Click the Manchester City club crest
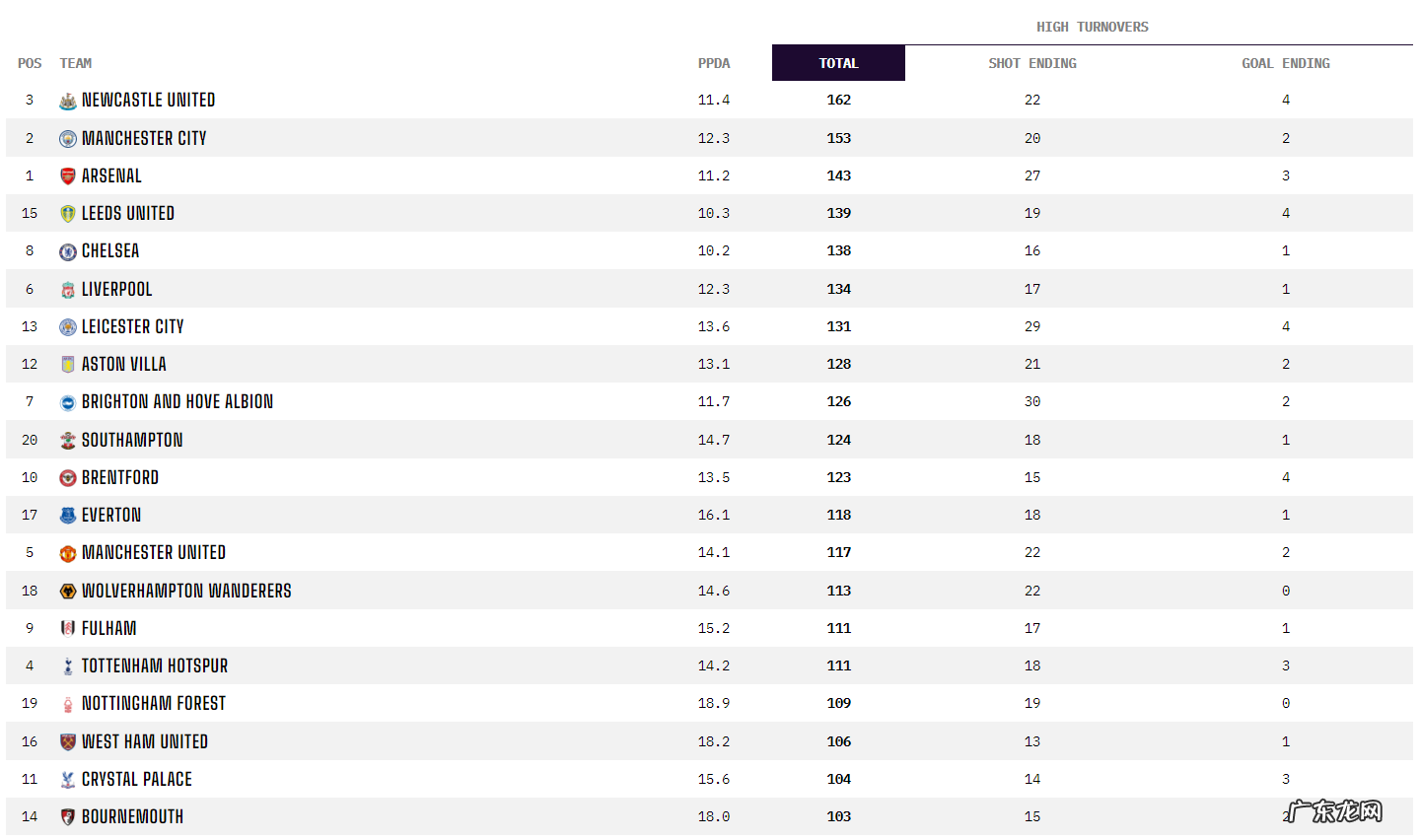This screenshot has width=1420, height=840. coord(68,139)
